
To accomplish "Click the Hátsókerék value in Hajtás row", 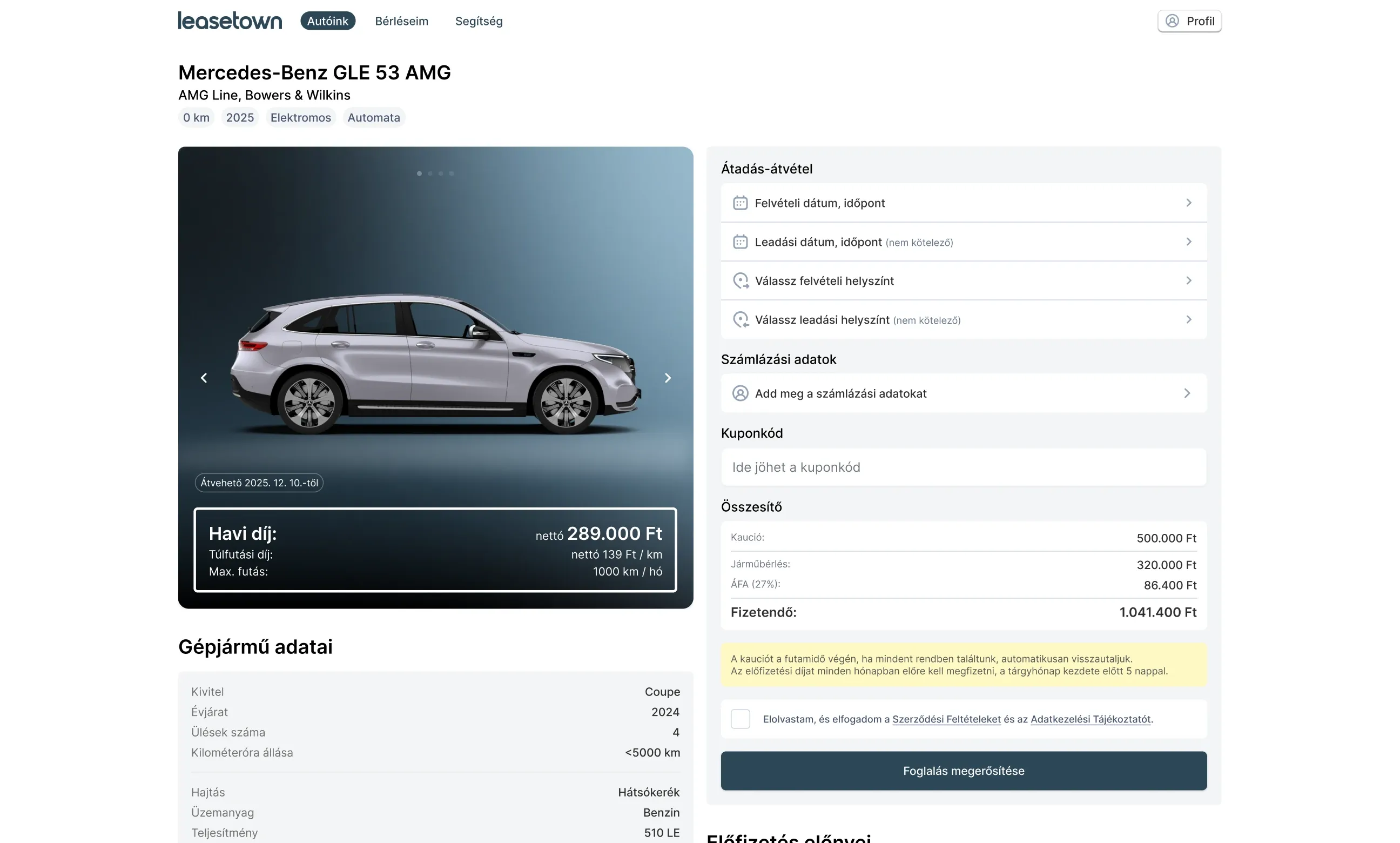I will point(648,792).
